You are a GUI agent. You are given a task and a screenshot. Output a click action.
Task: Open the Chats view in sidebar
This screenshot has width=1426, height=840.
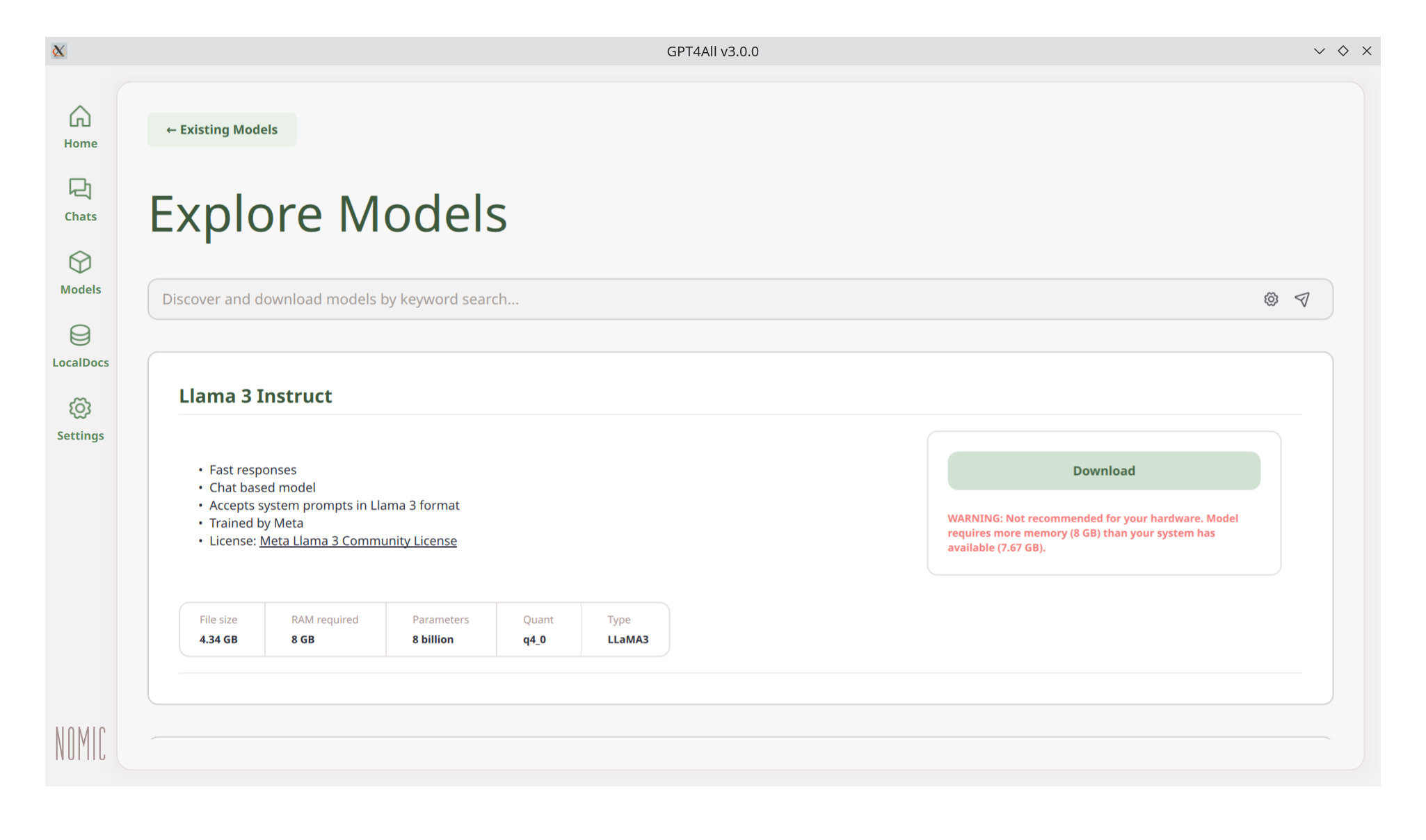tap(80, 200)
